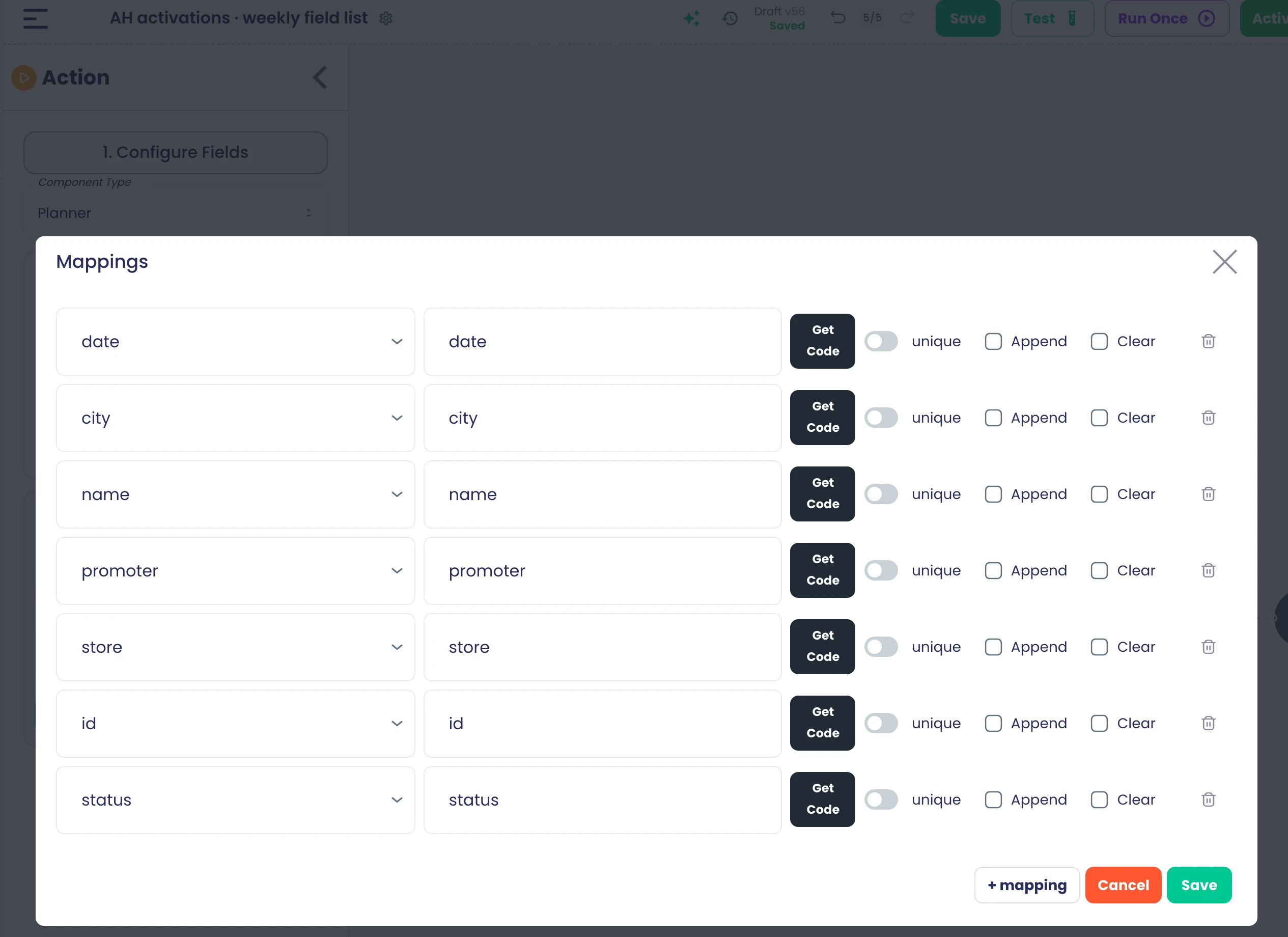This screenshot has width=1288, height=937.
Task: Remove the promoter mapping via trash icon
Action: tap(1208, 570)
